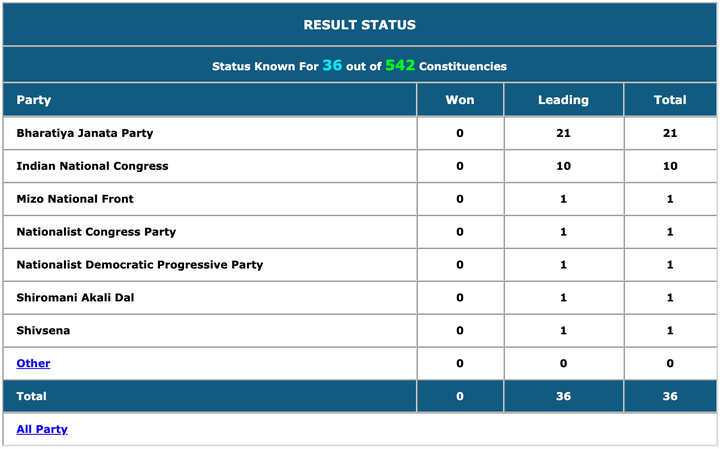Click the green 542 constituencies number
Image resolution: width=720 pixels, height=449 pixels.
400,65
